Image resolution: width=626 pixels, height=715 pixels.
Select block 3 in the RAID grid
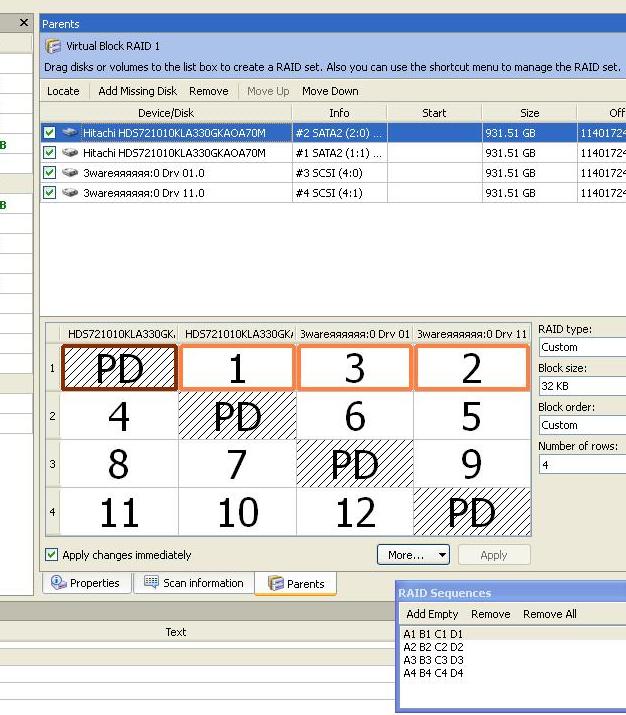coord(355,368)
